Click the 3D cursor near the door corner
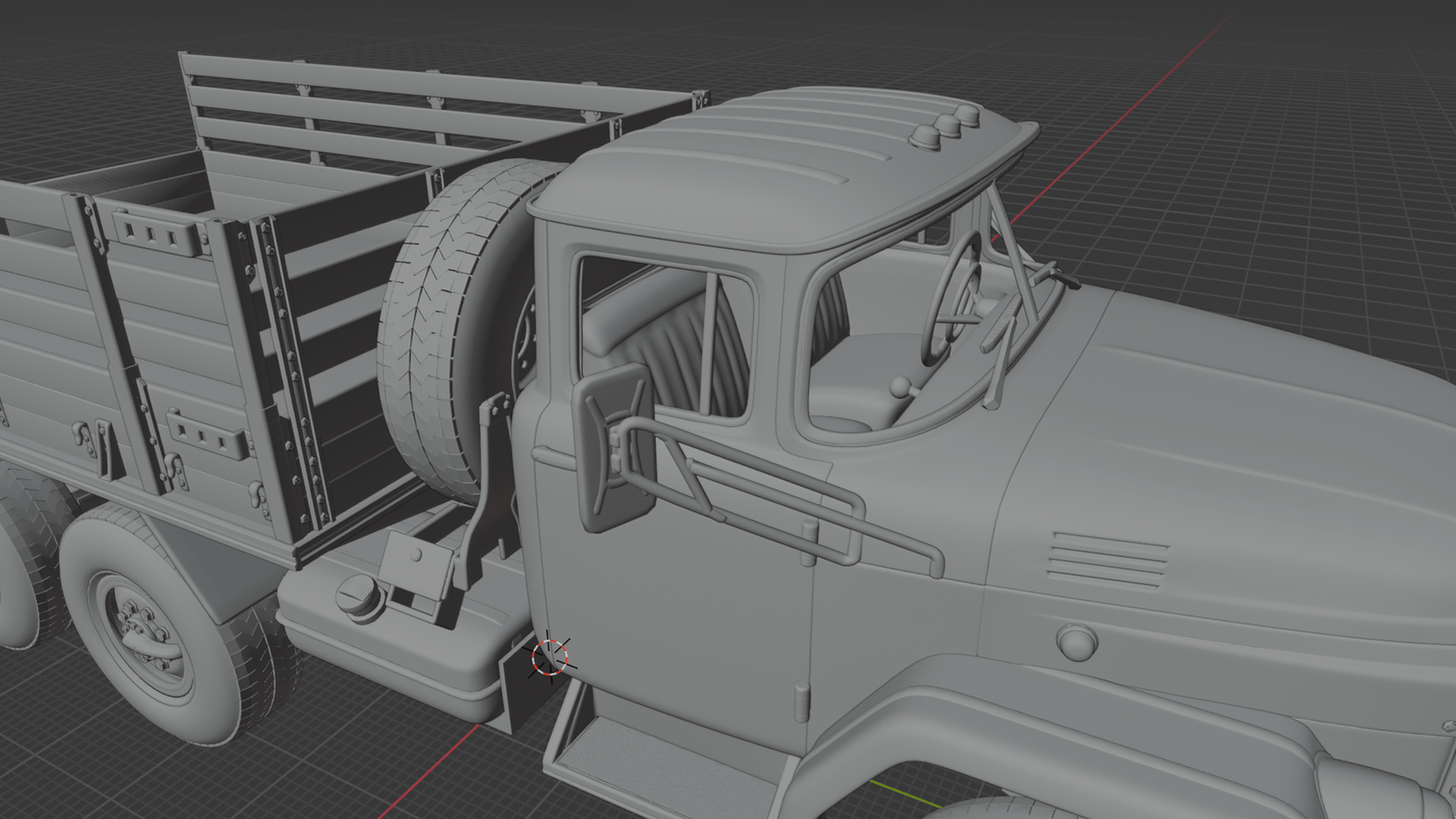The height and width of the screenshot is (819, 1456). coord(549,657)
